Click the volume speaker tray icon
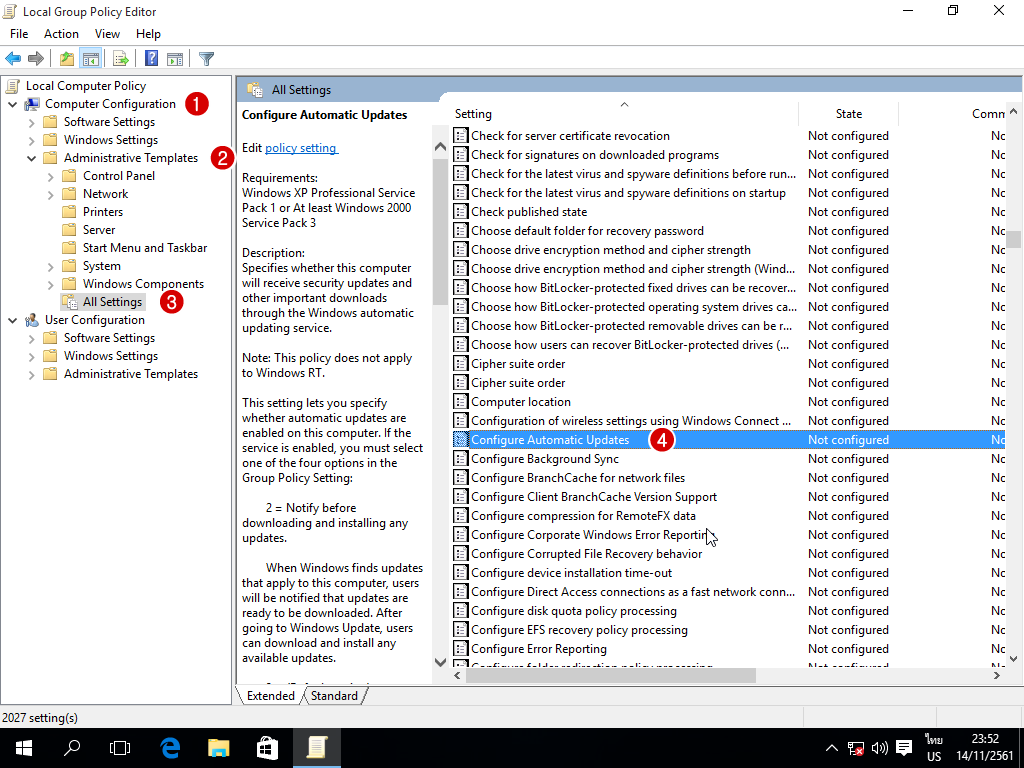 (x=880, y=748)
